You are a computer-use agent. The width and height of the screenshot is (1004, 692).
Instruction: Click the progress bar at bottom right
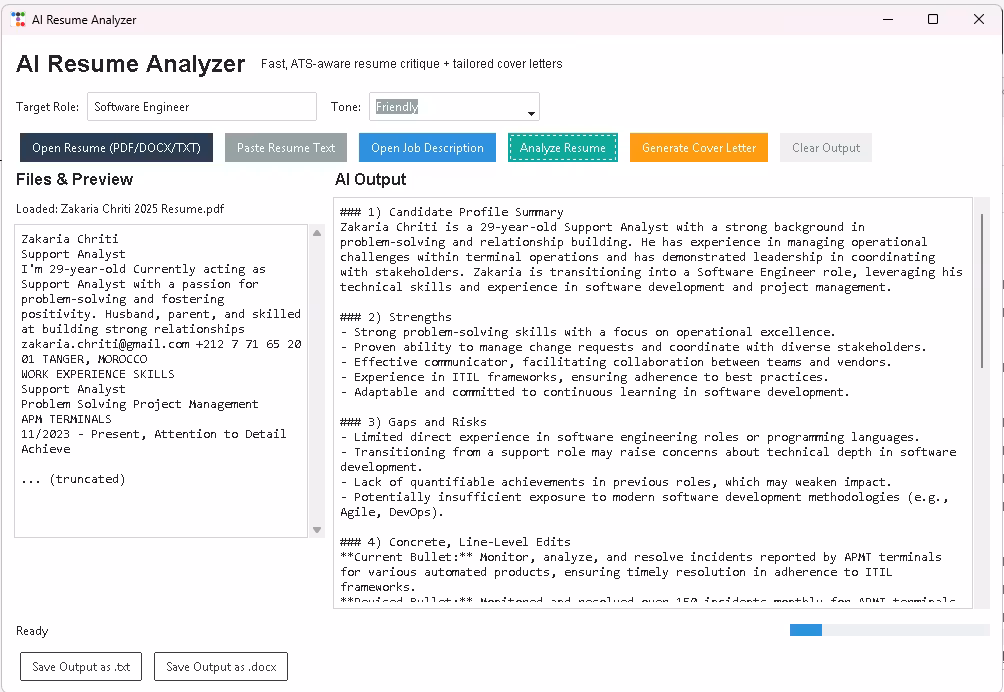[889, 630]
